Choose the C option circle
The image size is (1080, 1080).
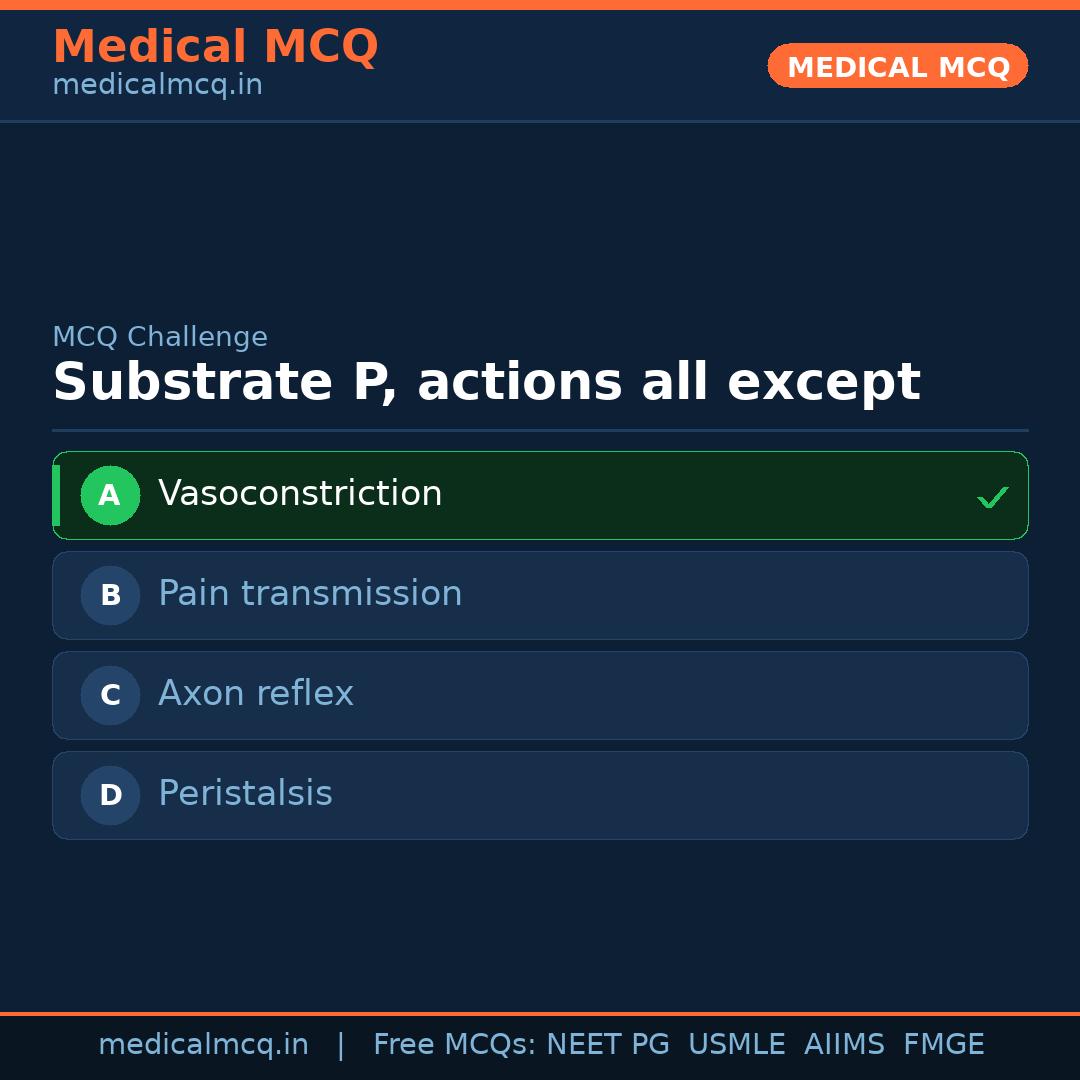tap(110, 695)
